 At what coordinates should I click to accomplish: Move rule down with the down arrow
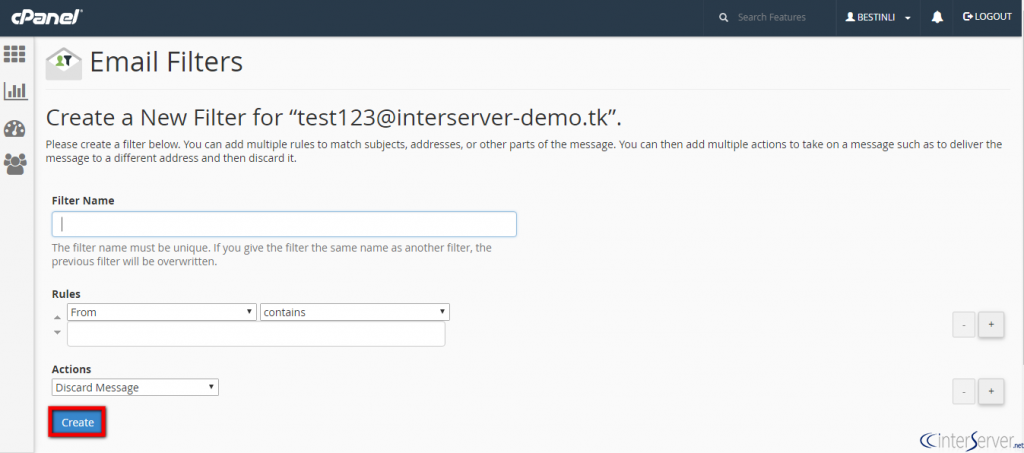[x=57, y=332]
